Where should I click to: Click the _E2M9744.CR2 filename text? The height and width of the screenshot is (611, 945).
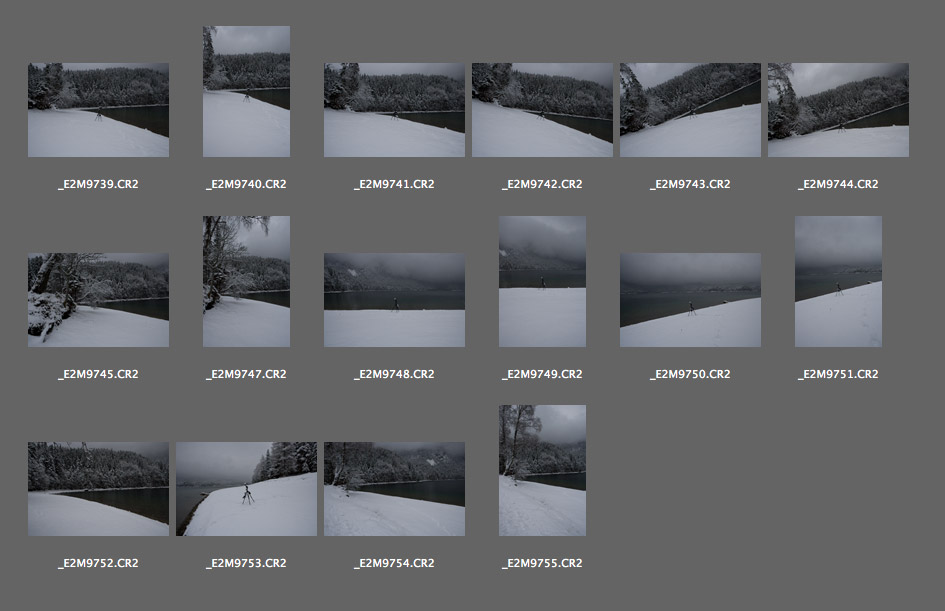pyautogui.click(x=838, y=185)
